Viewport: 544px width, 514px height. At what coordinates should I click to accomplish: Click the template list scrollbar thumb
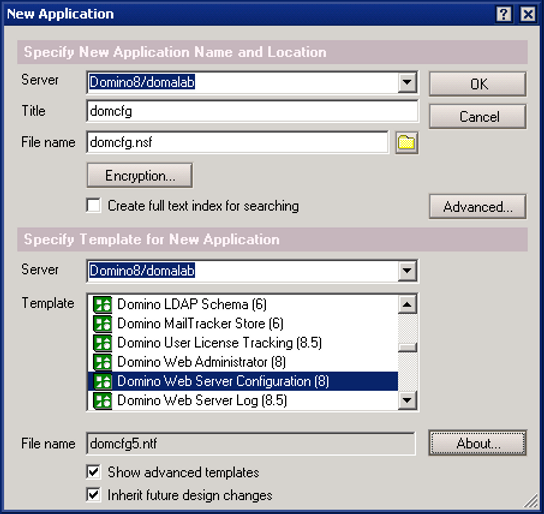407,348
